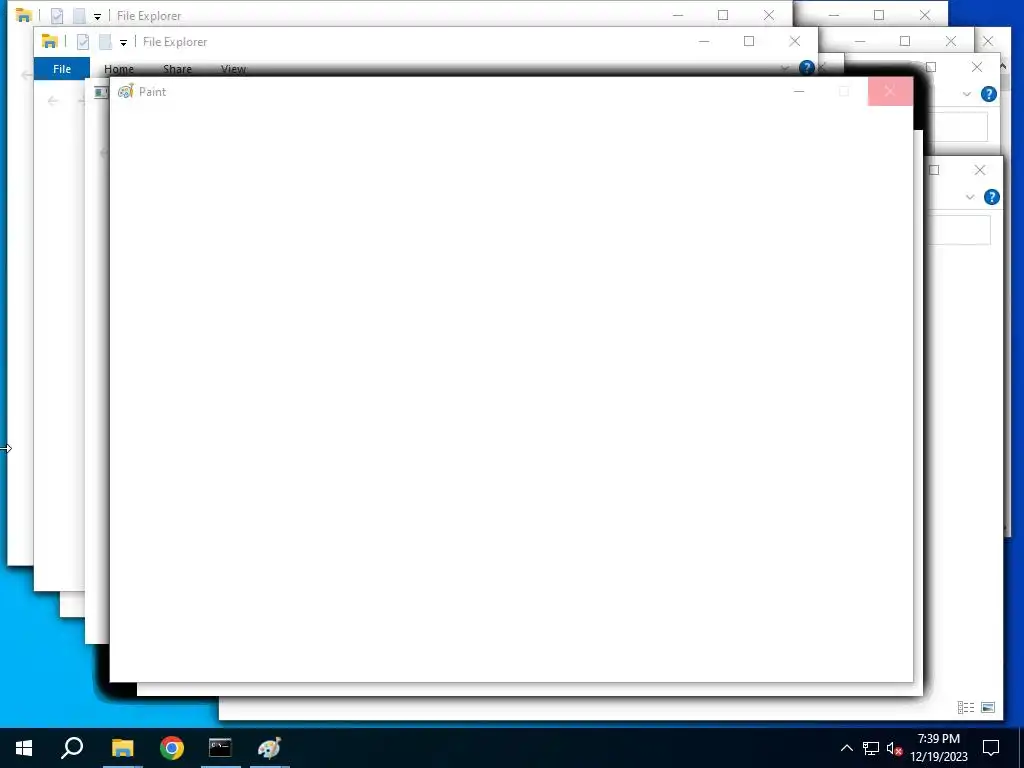Click Properties quick-access icon in rearmost File Explorer
Screen dimensions: 1024x768
pyautogui.click(x=57, y=15)
